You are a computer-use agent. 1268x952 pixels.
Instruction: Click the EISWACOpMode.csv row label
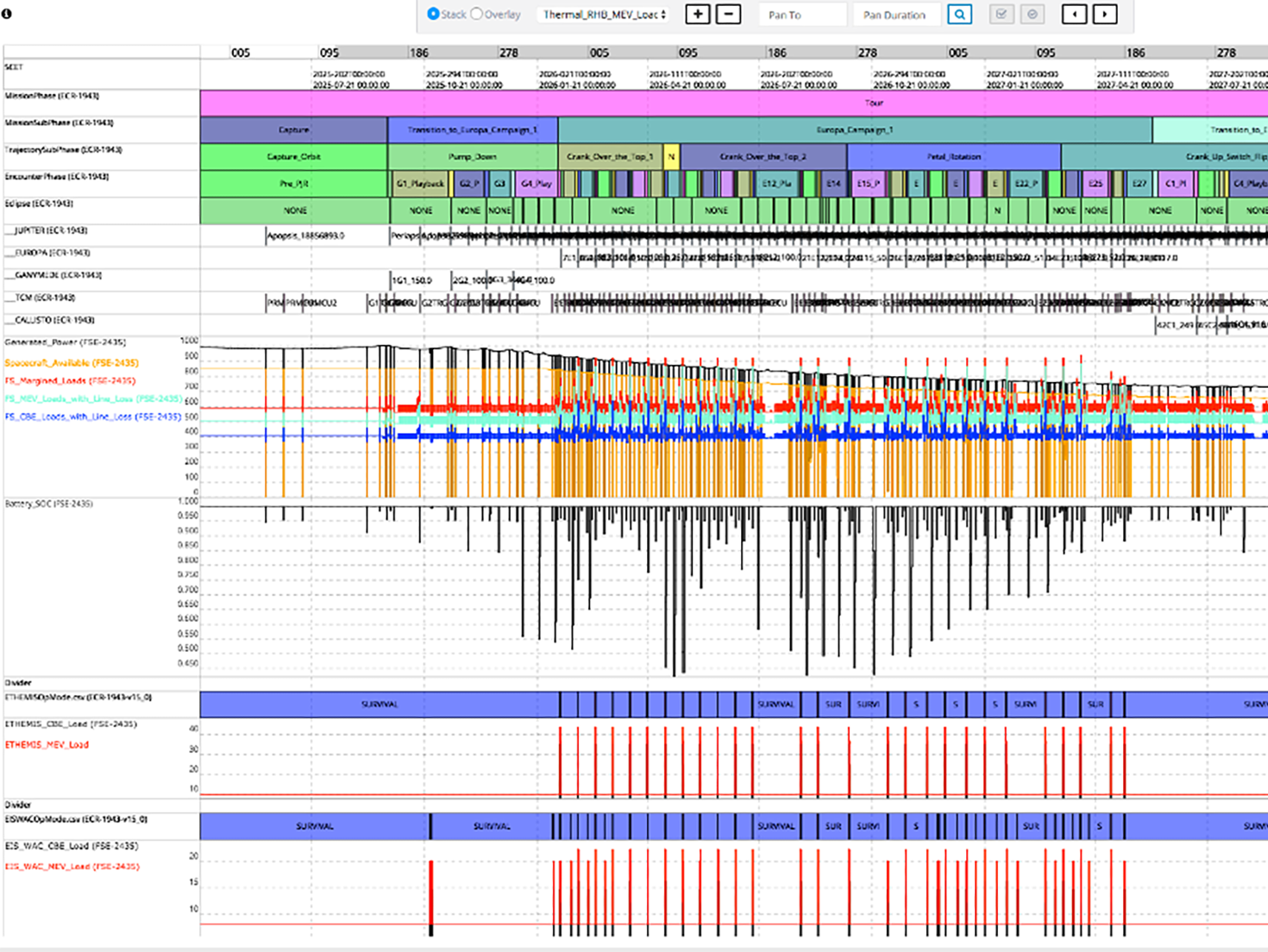76,819
